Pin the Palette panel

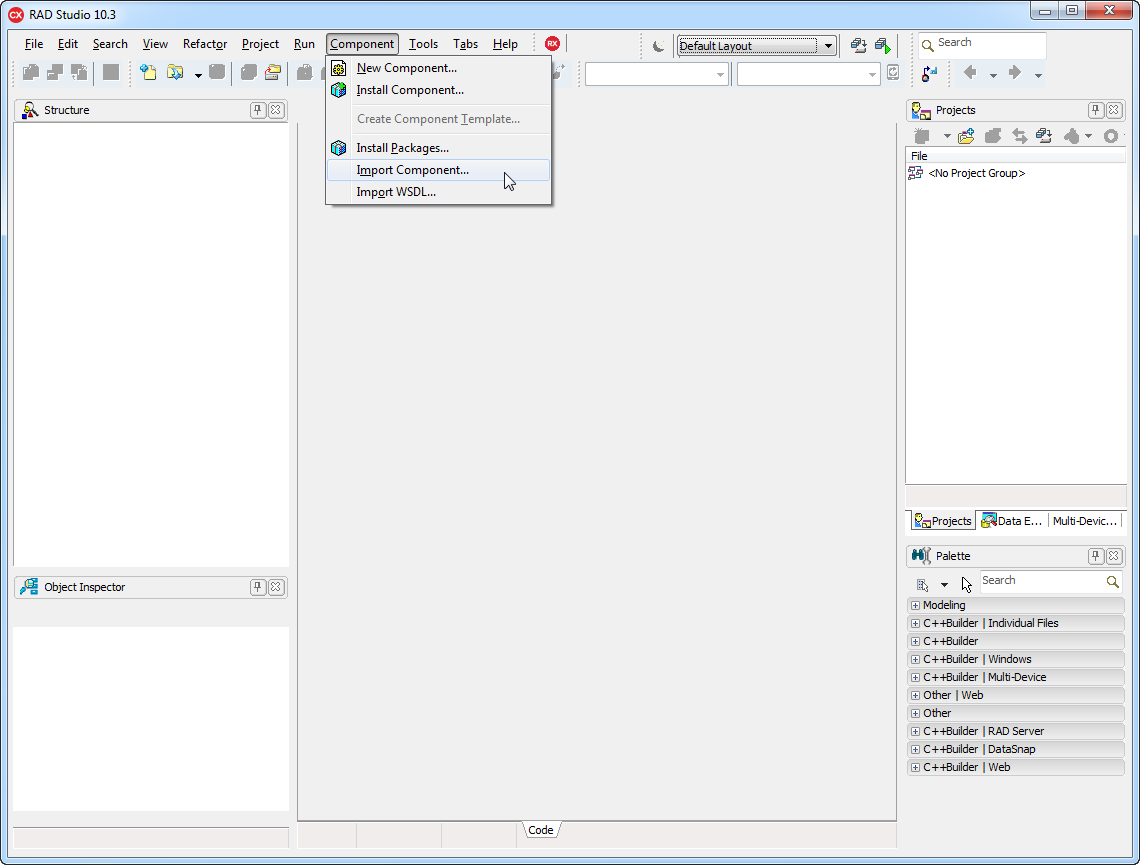click(x=1096, y=556)
